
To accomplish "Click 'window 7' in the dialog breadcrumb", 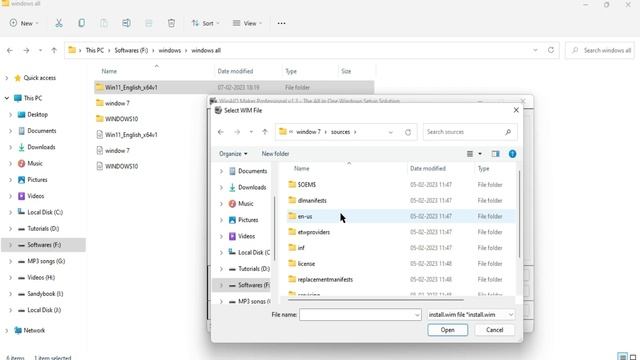I will [308, 132].
